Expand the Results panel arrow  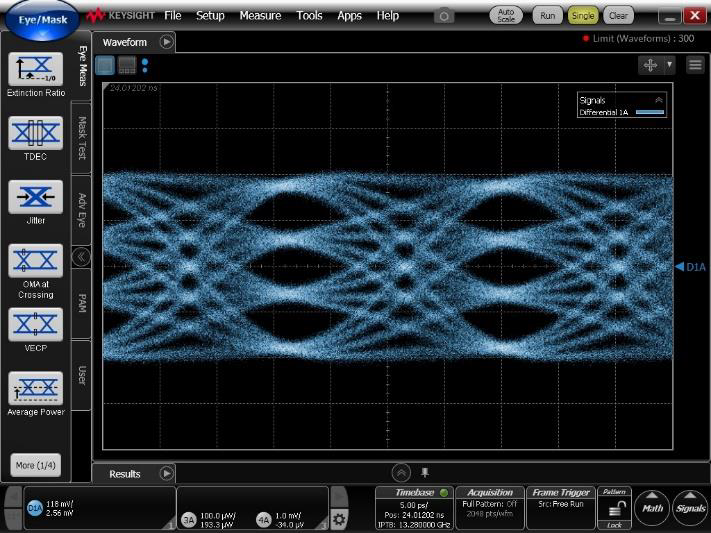[167, 473]
